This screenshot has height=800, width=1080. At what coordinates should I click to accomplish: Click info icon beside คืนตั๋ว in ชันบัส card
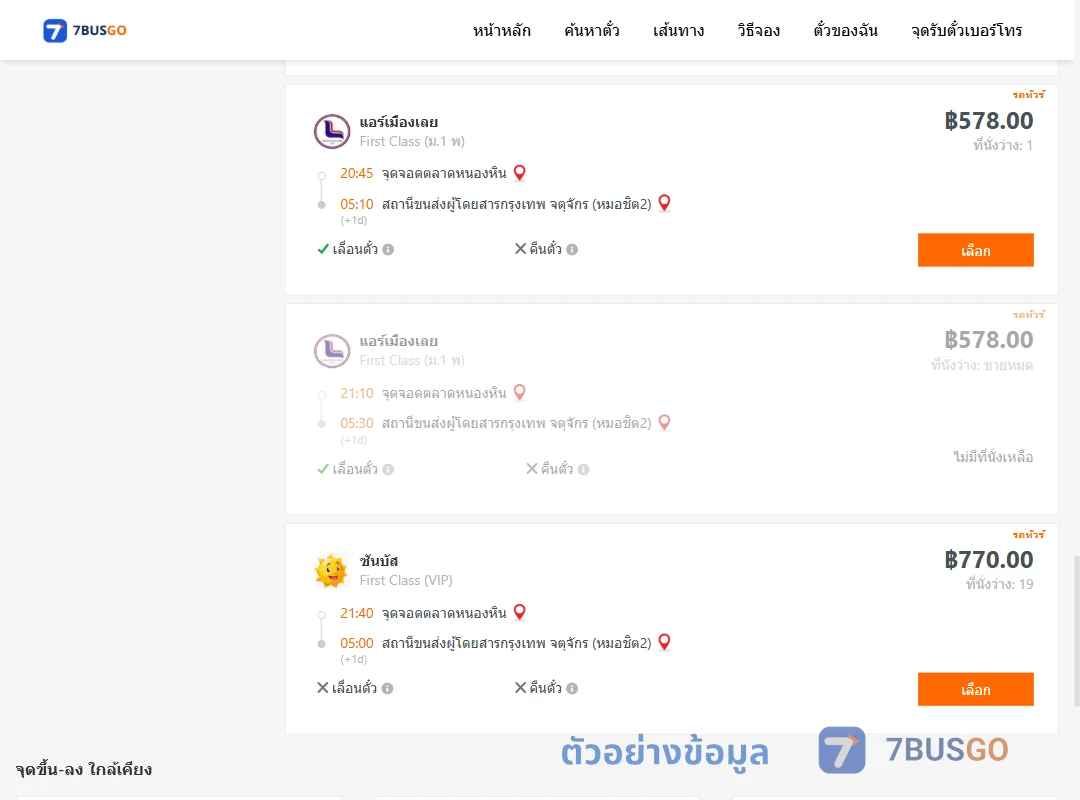click(x=572, y=688)
